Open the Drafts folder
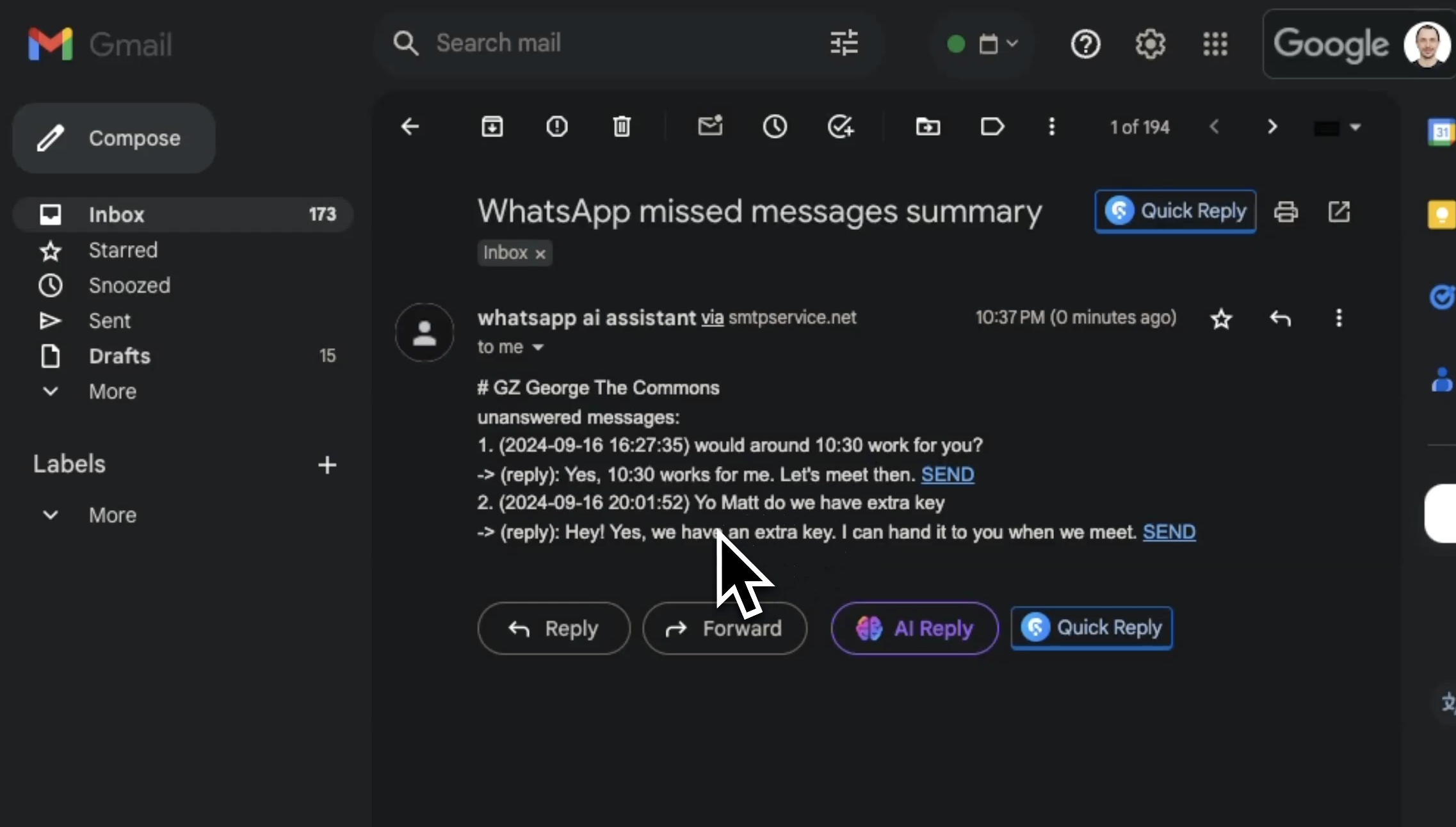Viewport: 1456px width, 827px height. pyautogui.click(x=120, y=356)
